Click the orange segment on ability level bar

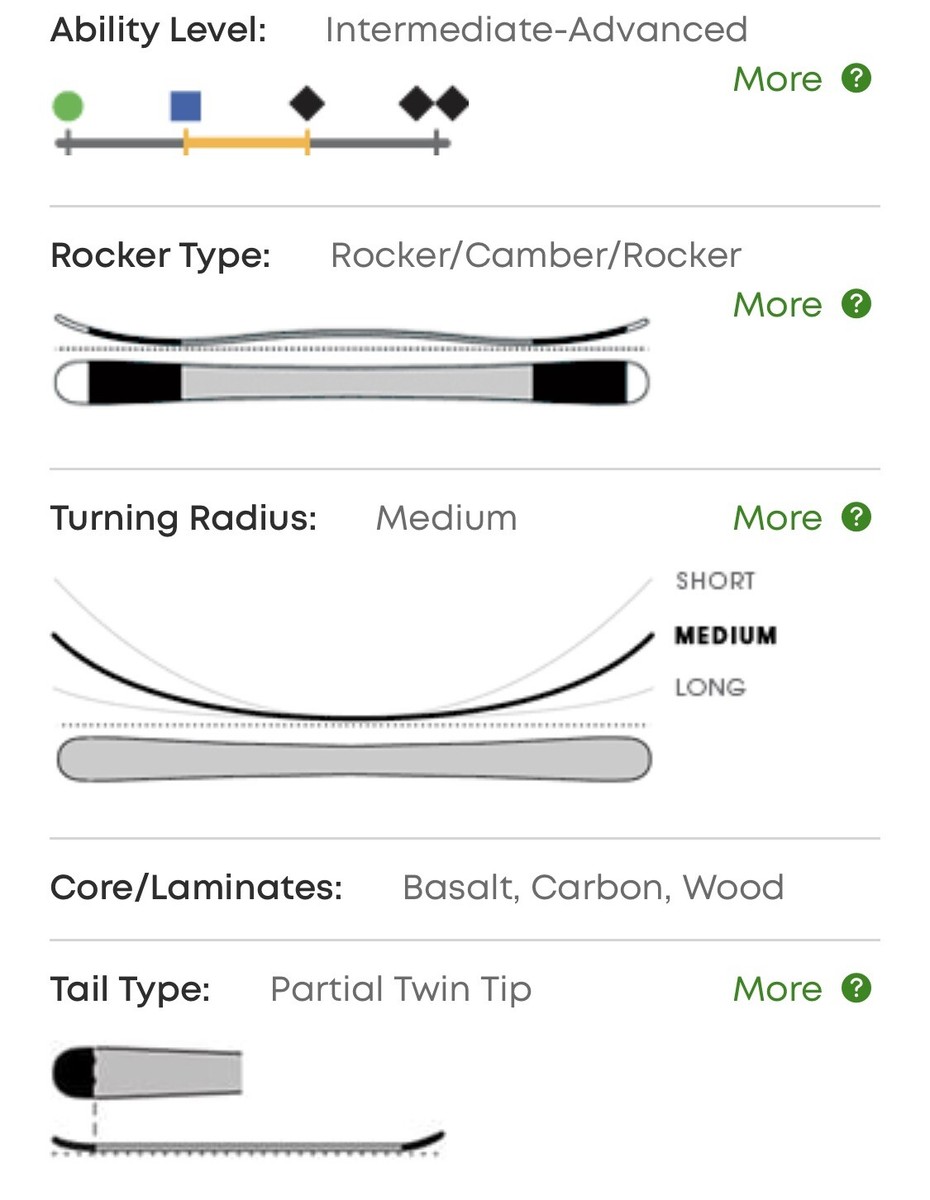246,144
